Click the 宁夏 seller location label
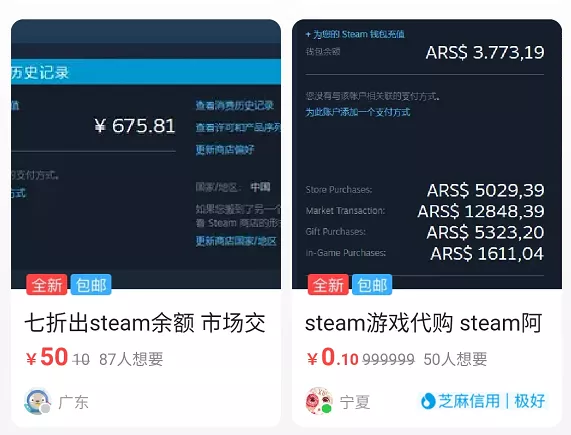The image size is (571, 435). click(355, 402)
